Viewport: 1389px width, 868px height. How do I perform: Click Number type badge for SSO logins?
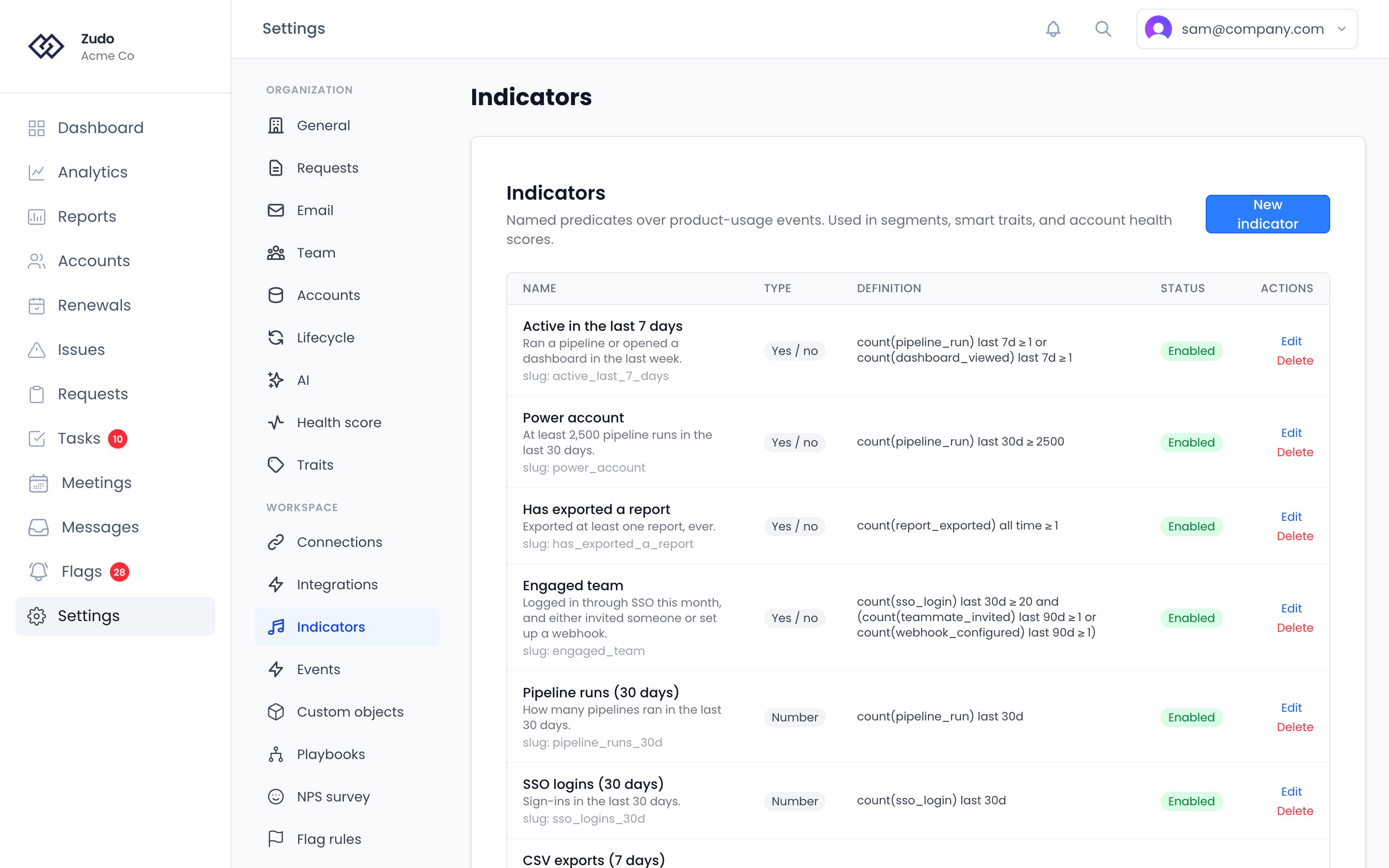point(794,801)
